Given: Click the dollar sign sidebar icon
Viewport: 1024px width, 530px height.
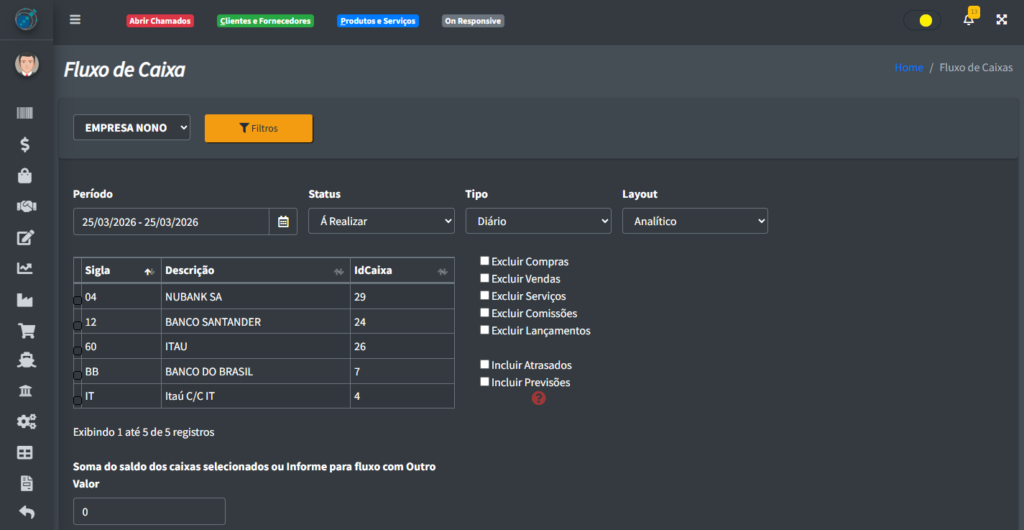Looking at the screenshot, I should pyautogui.click(x=25, y=145).
